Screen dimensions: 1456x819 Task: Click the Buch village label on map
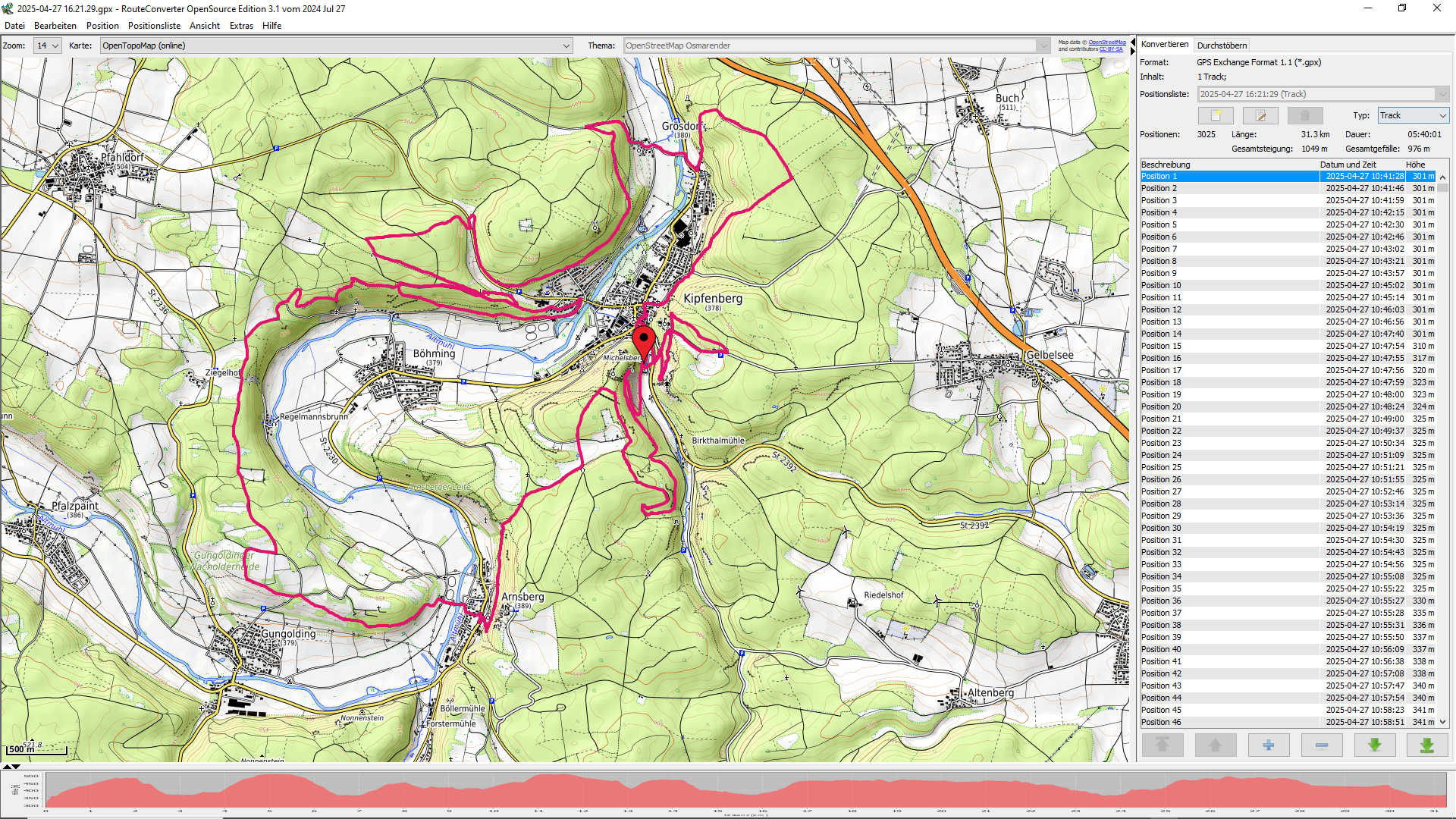click(1007, 99)
